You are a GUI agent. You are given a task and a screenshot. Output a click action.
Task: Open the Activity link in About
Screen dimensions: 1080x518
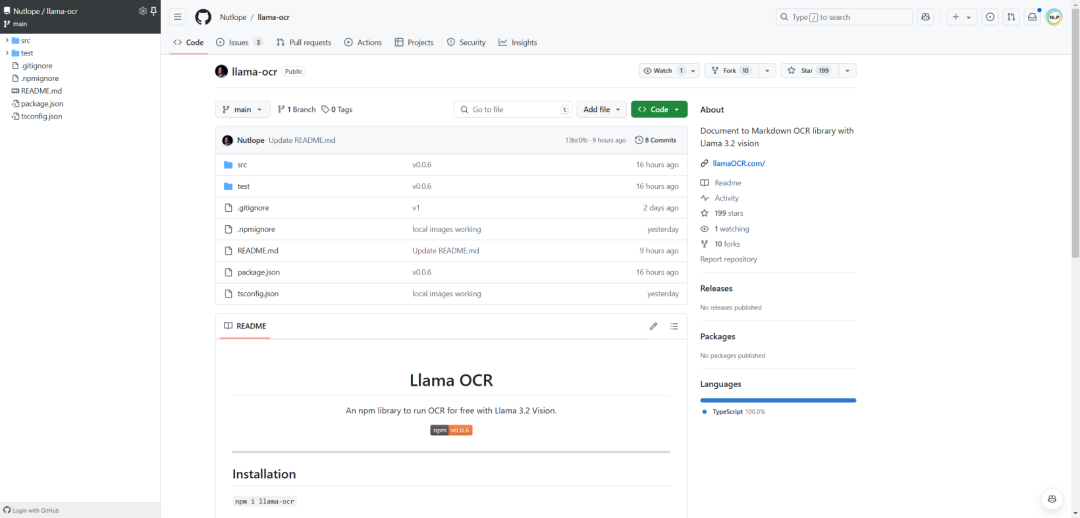pos(720,198)
